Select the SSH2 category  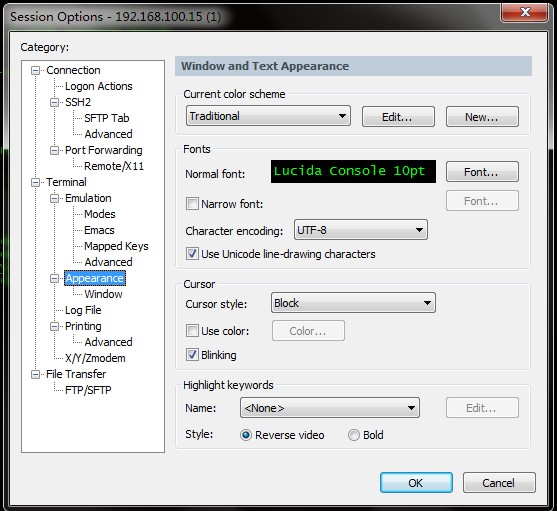coord(78,102)
